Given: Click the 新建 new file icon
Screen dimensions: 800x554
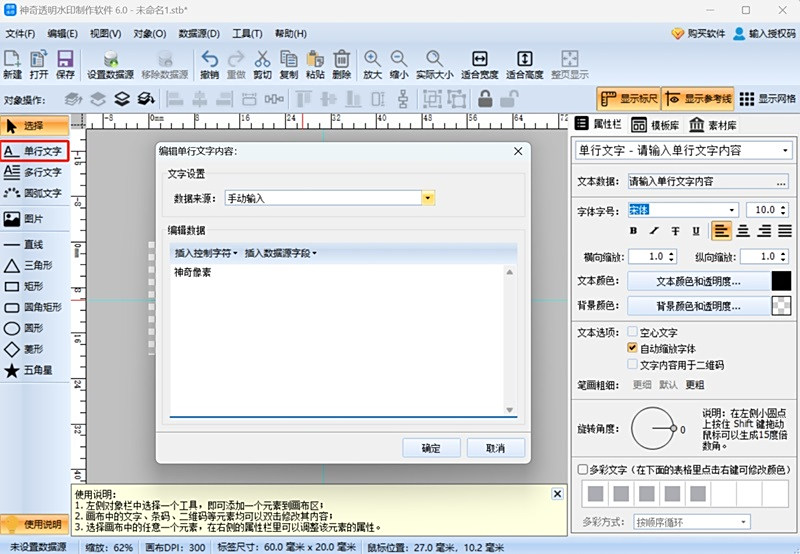Looking at the screenshot, I should (12, 64).
